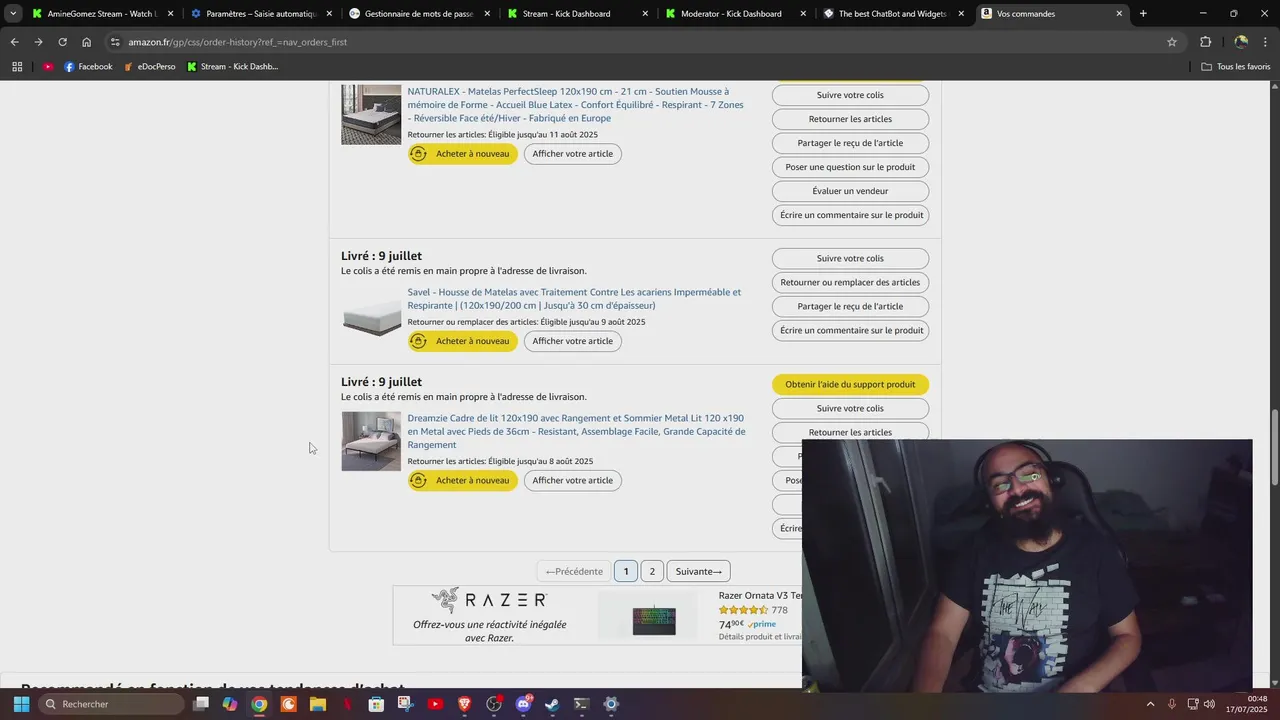Switch to Moderator - Kick Dashboard tab

pyautogui.click(x=734, y=14)
